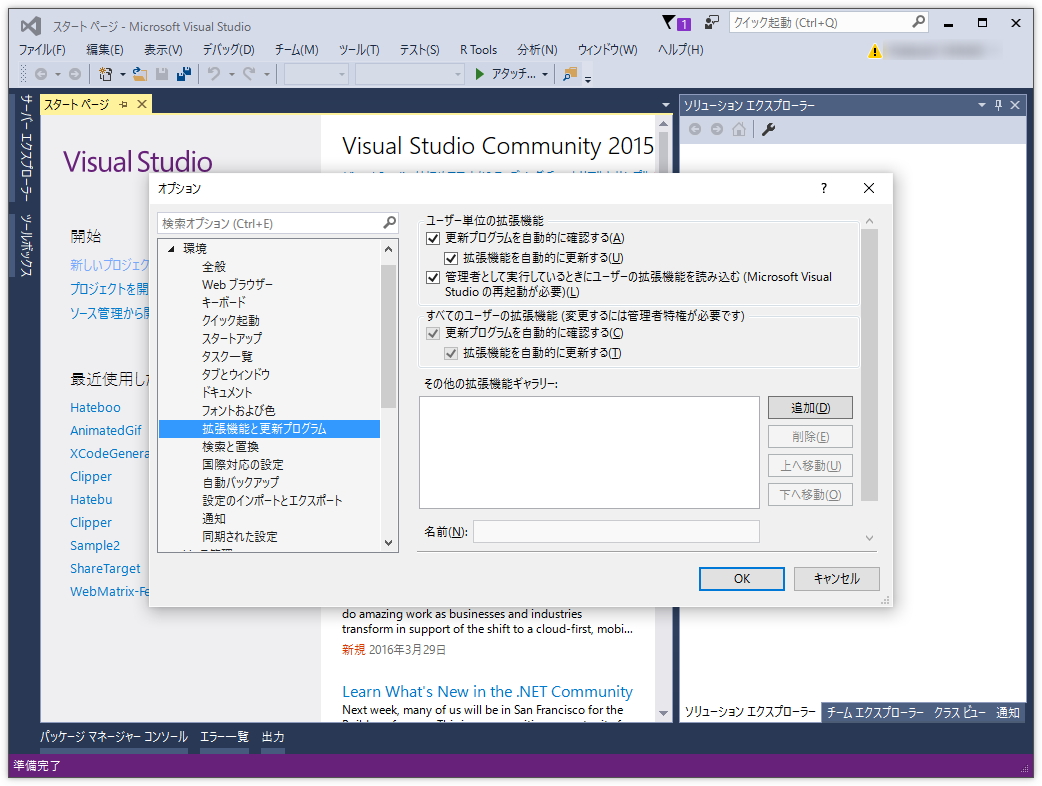Open Learn What's New in .NET Community link

[487, 691]
